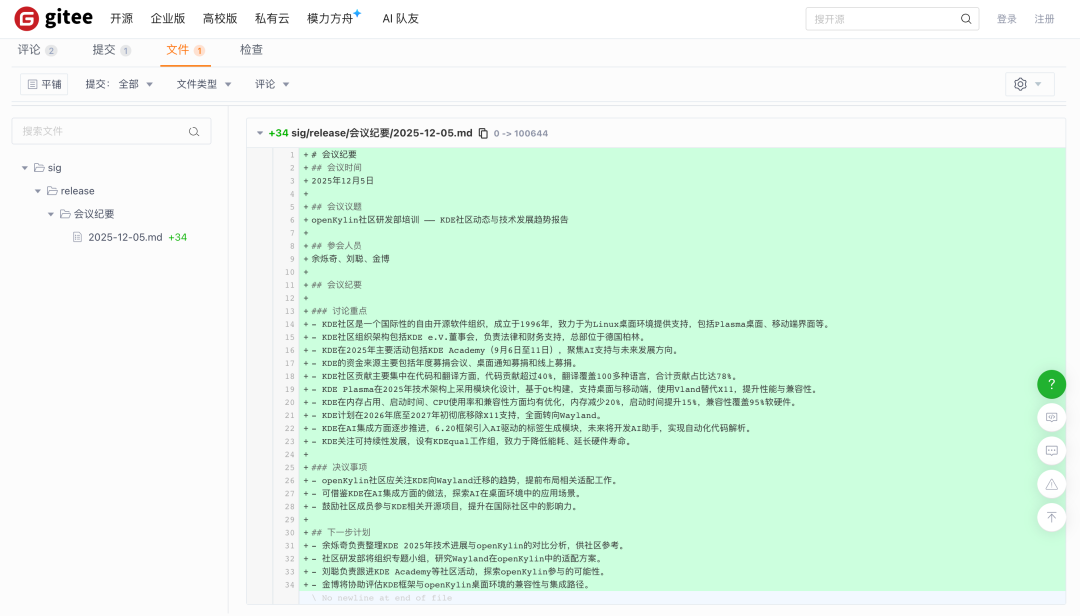Switch to the 检查 tab

[250, 49]
